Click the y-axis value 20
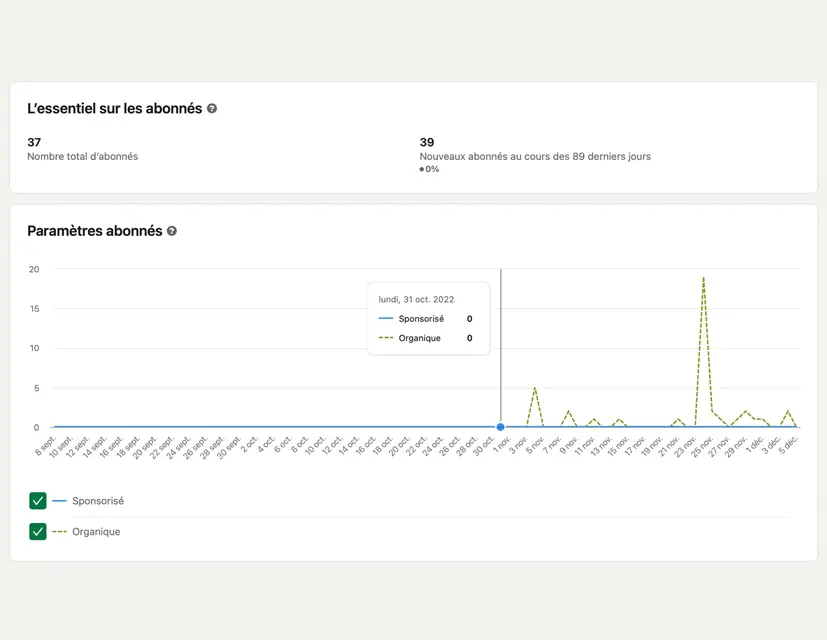 [34, 269]
